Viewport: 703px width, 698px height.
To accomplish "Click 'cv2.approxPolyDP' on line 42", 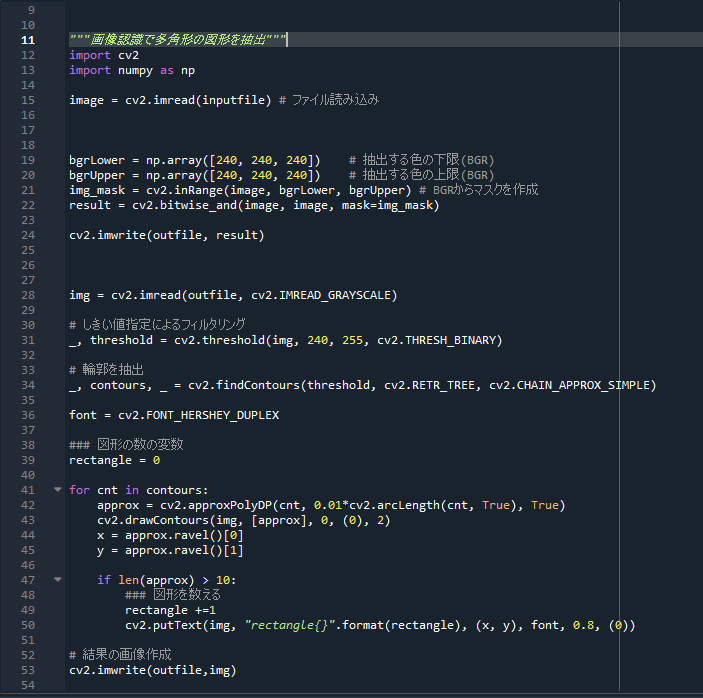I will [216, 505].
